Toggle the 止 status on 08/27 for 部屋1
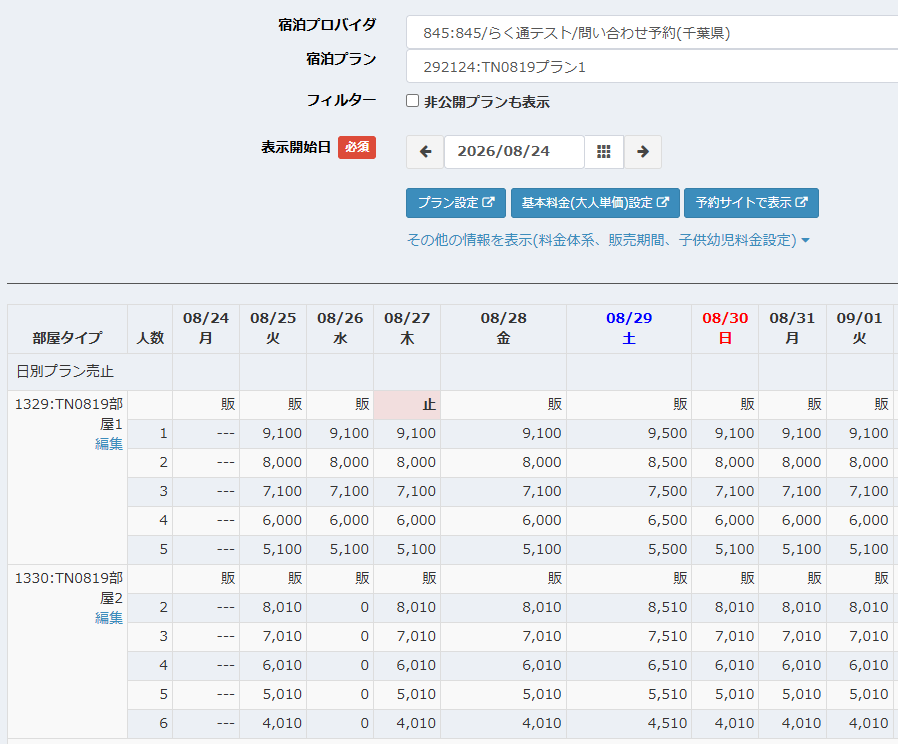The image size is (898, 744). pyautogui.click(x=407, y=405)
